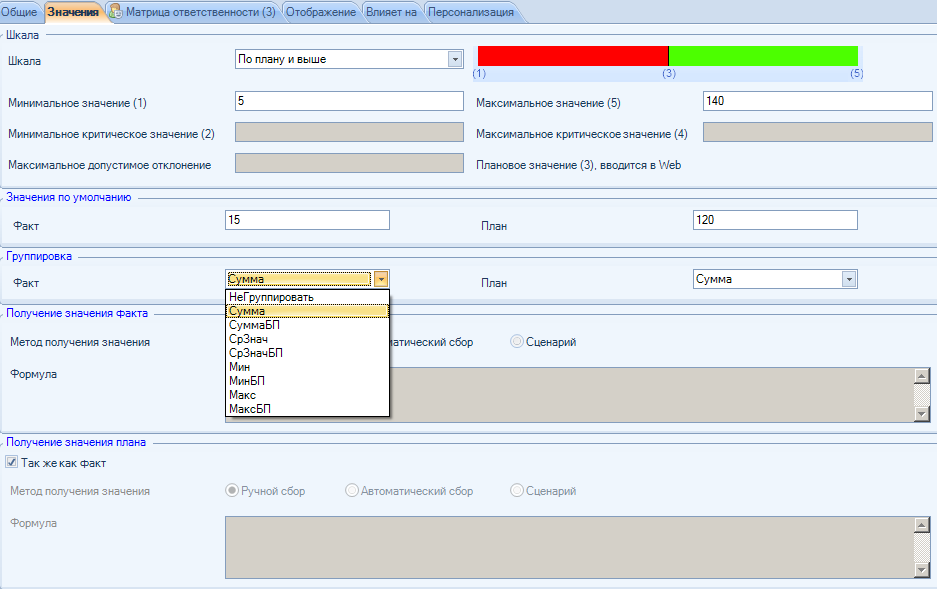Click the green segment of scale bar
The height and width of the screenshot is (589, 937).
[x=763, y=55]
